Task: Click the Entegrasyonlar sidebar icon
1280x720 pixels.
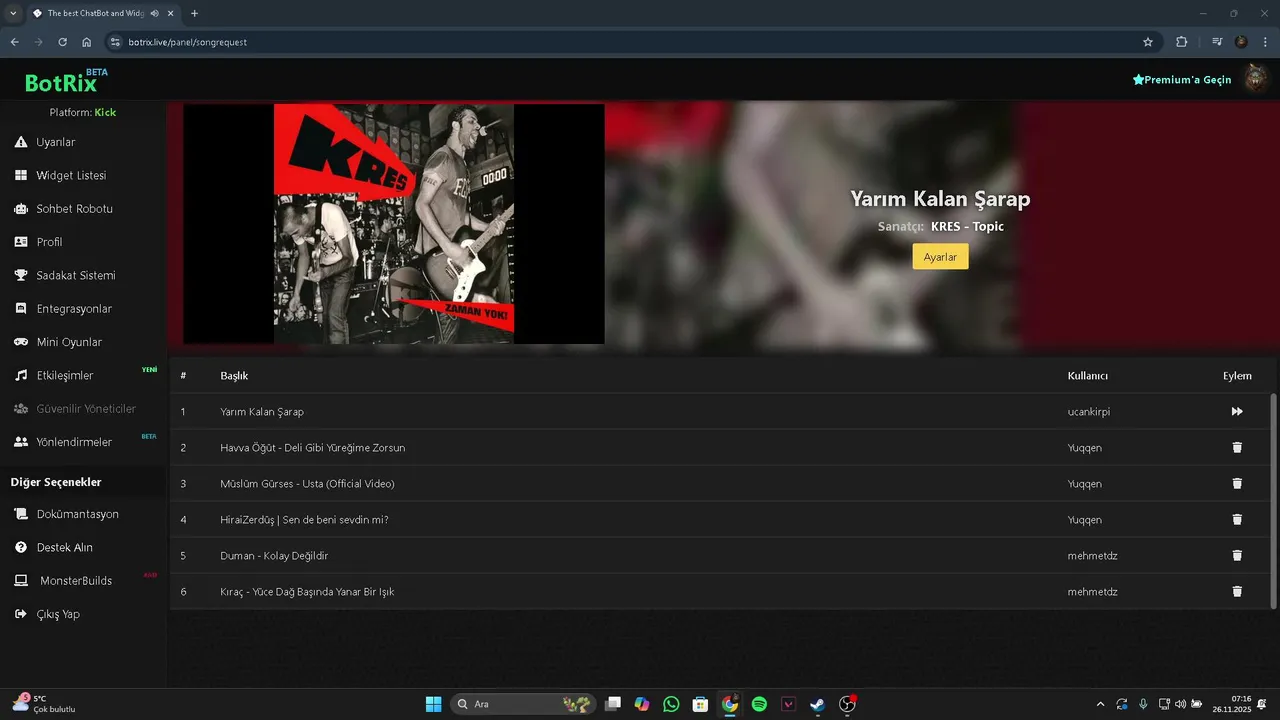Action: (x=20, y=309)
